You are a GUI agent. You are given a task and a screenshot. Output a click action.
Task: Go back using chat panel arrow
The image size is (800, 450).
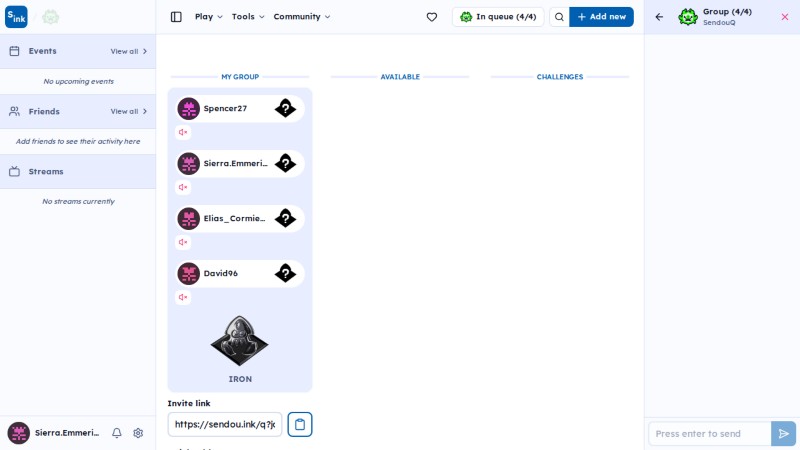point(659,17)
